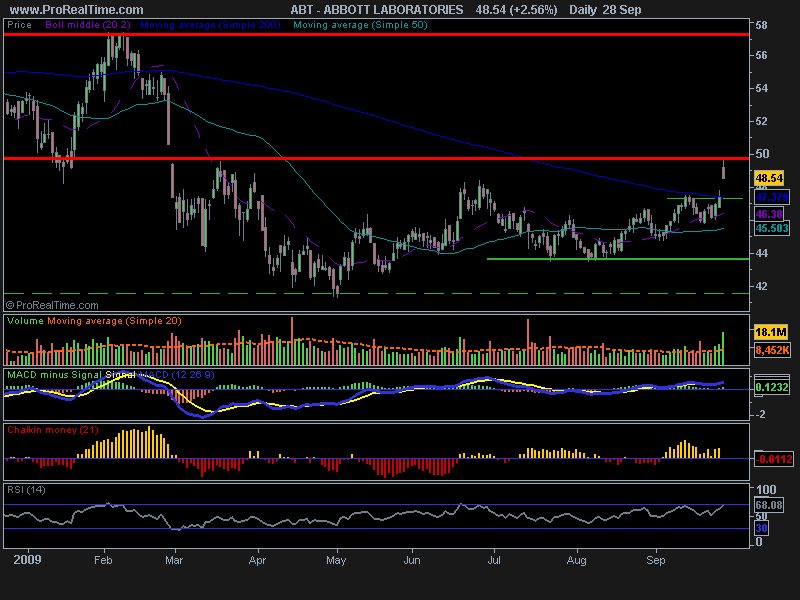Select the Moving average (Simple 200) legend
Viewport: 800px width, 600px height.
(210, 25)
